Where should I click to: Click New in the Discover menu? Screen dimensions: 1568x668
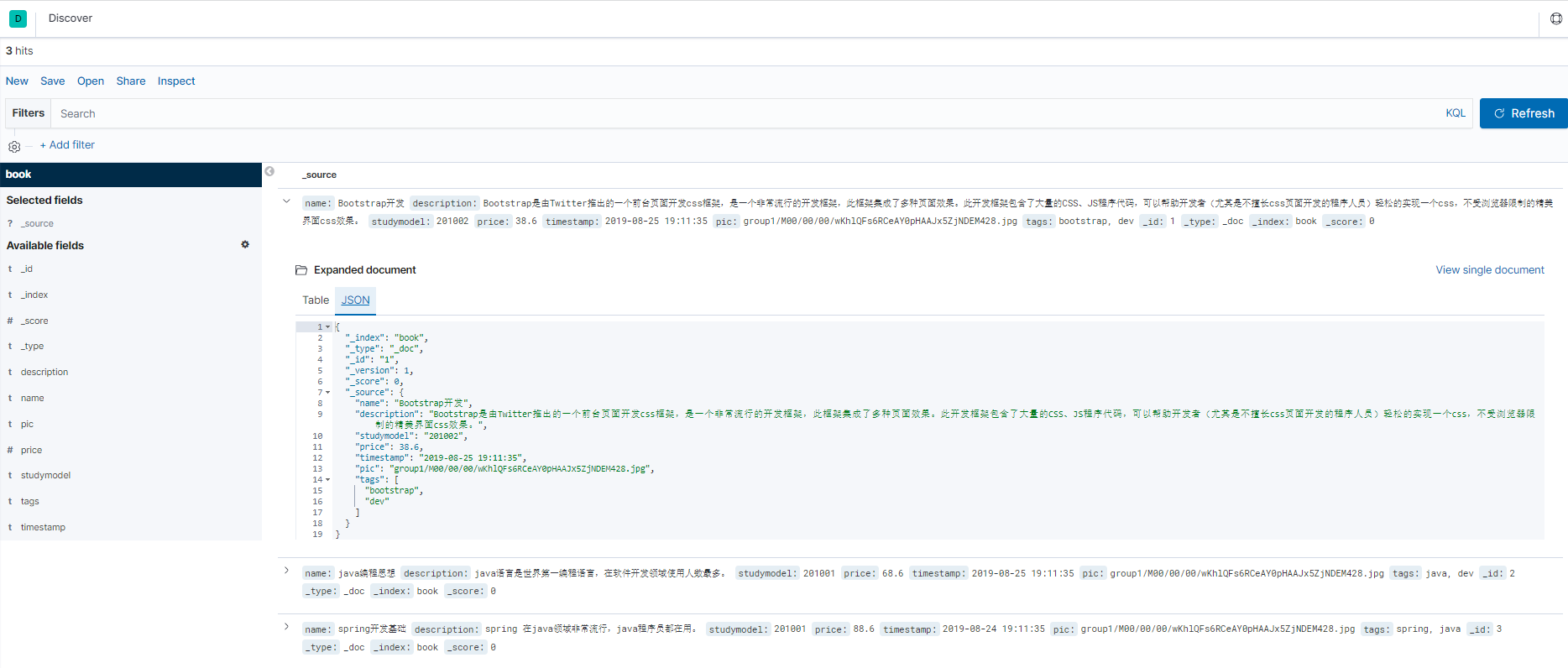[17, 81]
